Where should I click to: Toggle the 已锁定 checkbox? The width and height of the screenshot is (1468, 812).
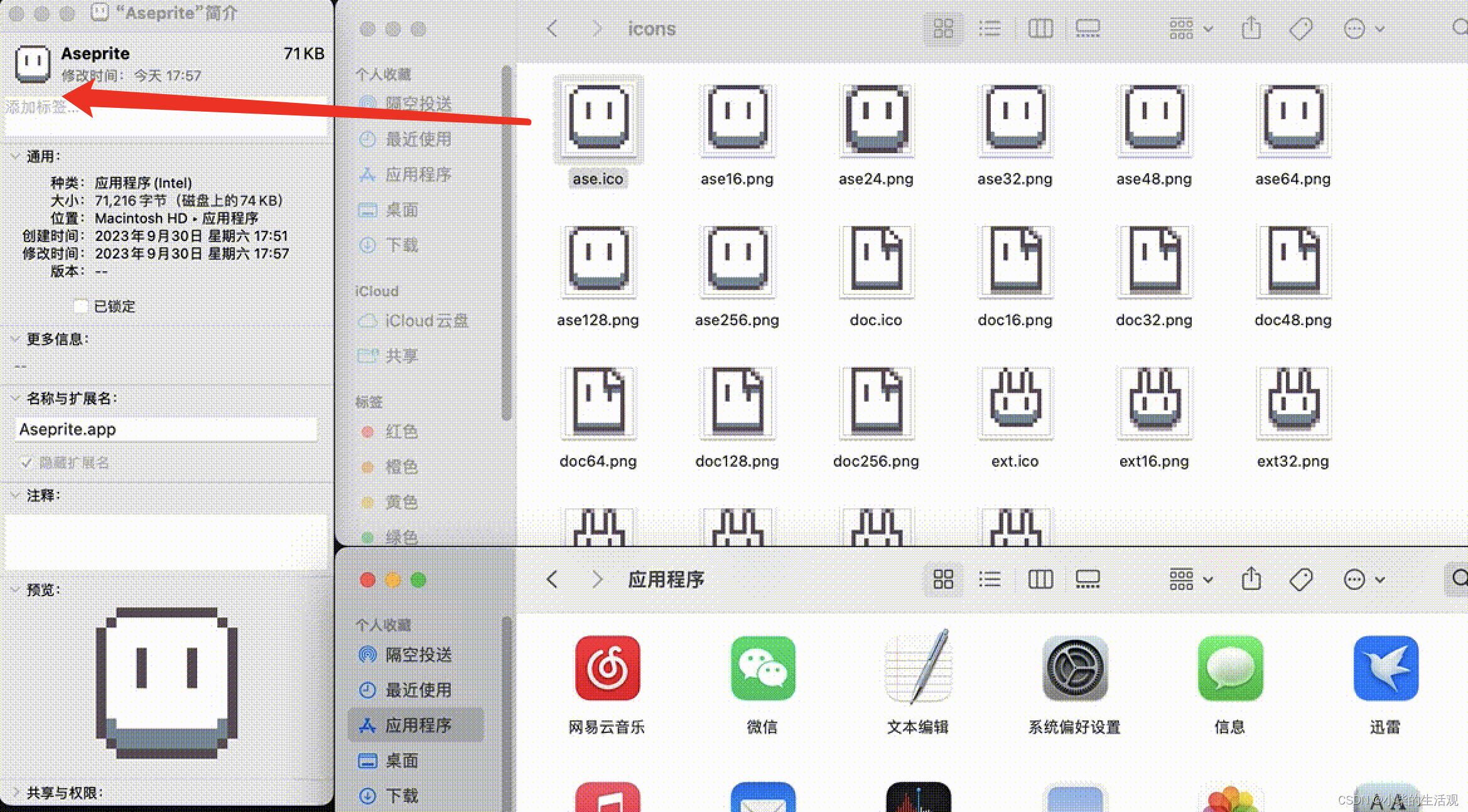coord(80,306)
